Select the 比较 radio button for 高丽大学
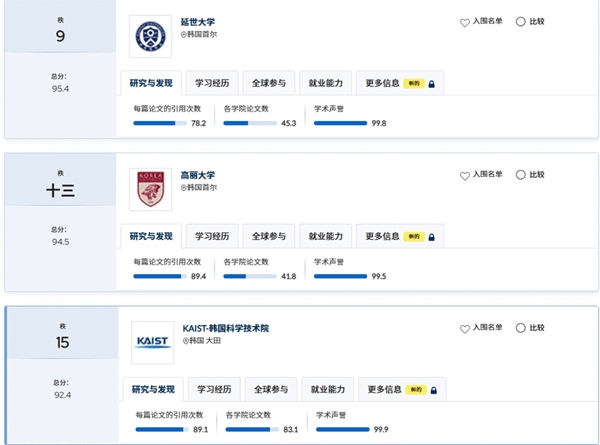The image size is (600, 445). tap(520, 175)
